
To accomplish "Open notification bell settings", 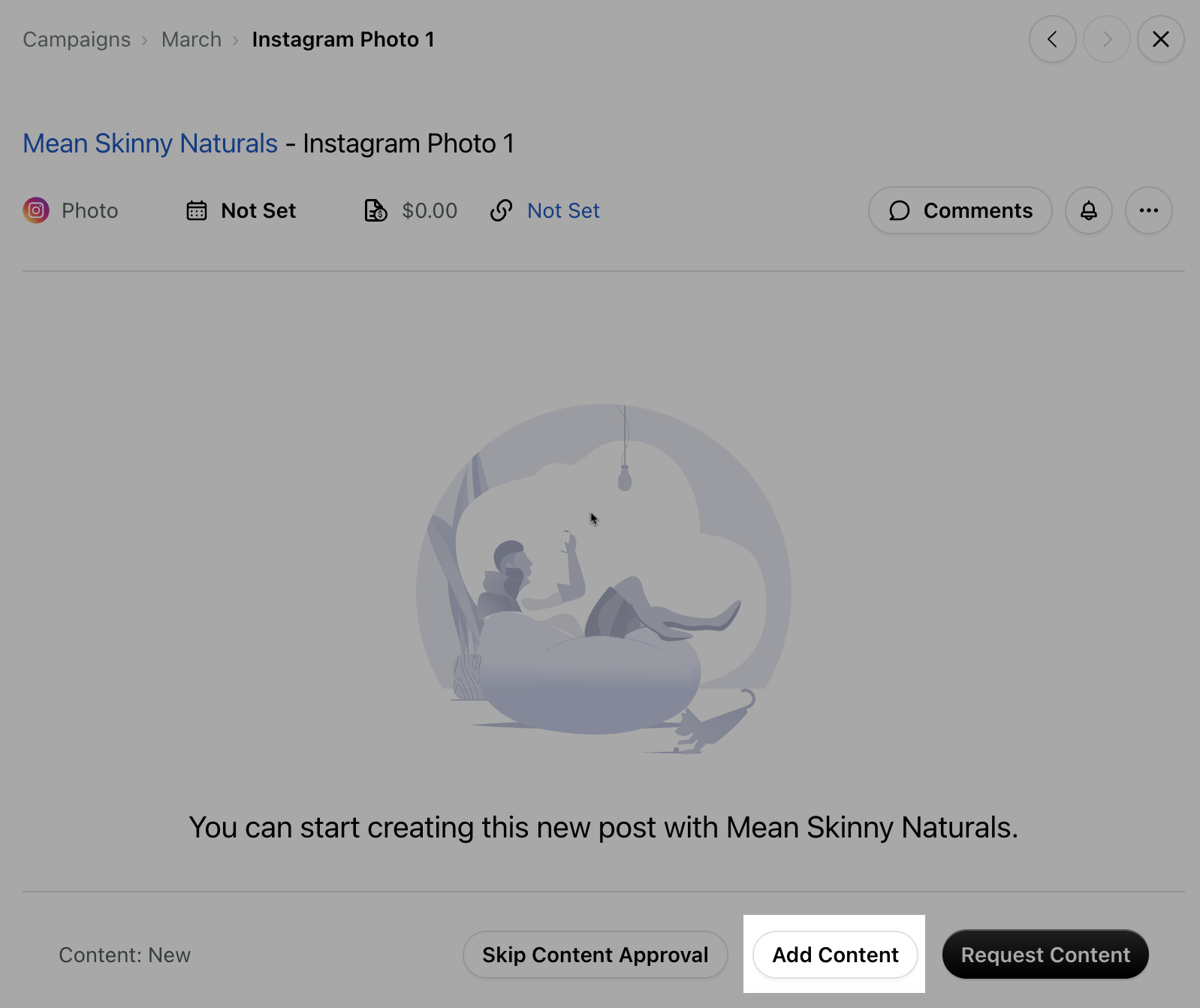I will coord(1088,210).
